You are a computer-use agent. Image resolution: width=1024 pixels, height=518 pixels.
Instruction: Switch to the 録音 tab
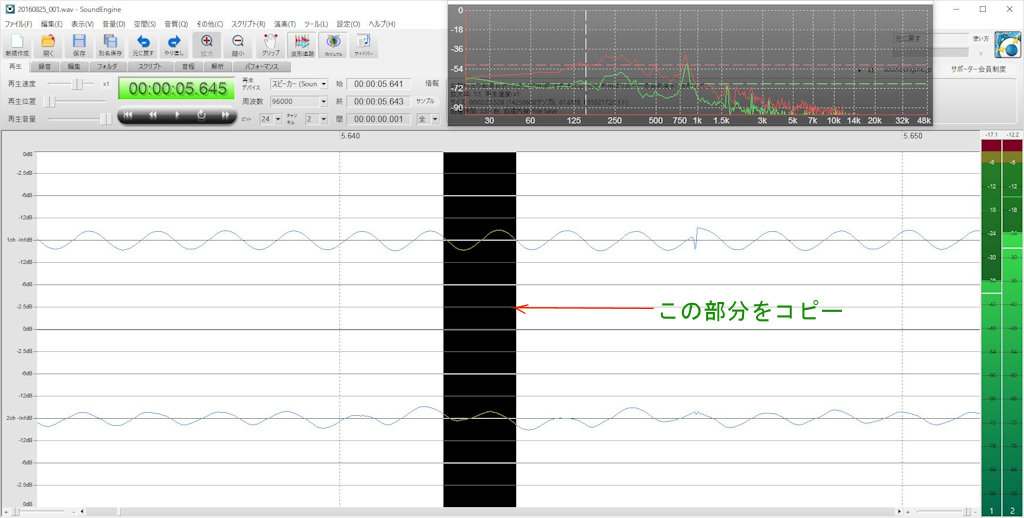click(44, 67)
